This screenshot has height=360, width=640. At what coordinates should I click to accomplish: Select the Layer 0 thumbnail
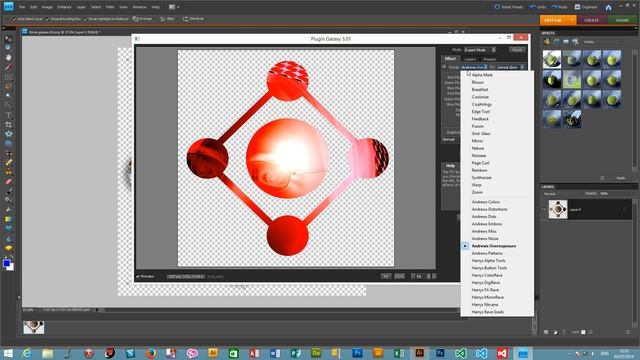tap(558, 209)
